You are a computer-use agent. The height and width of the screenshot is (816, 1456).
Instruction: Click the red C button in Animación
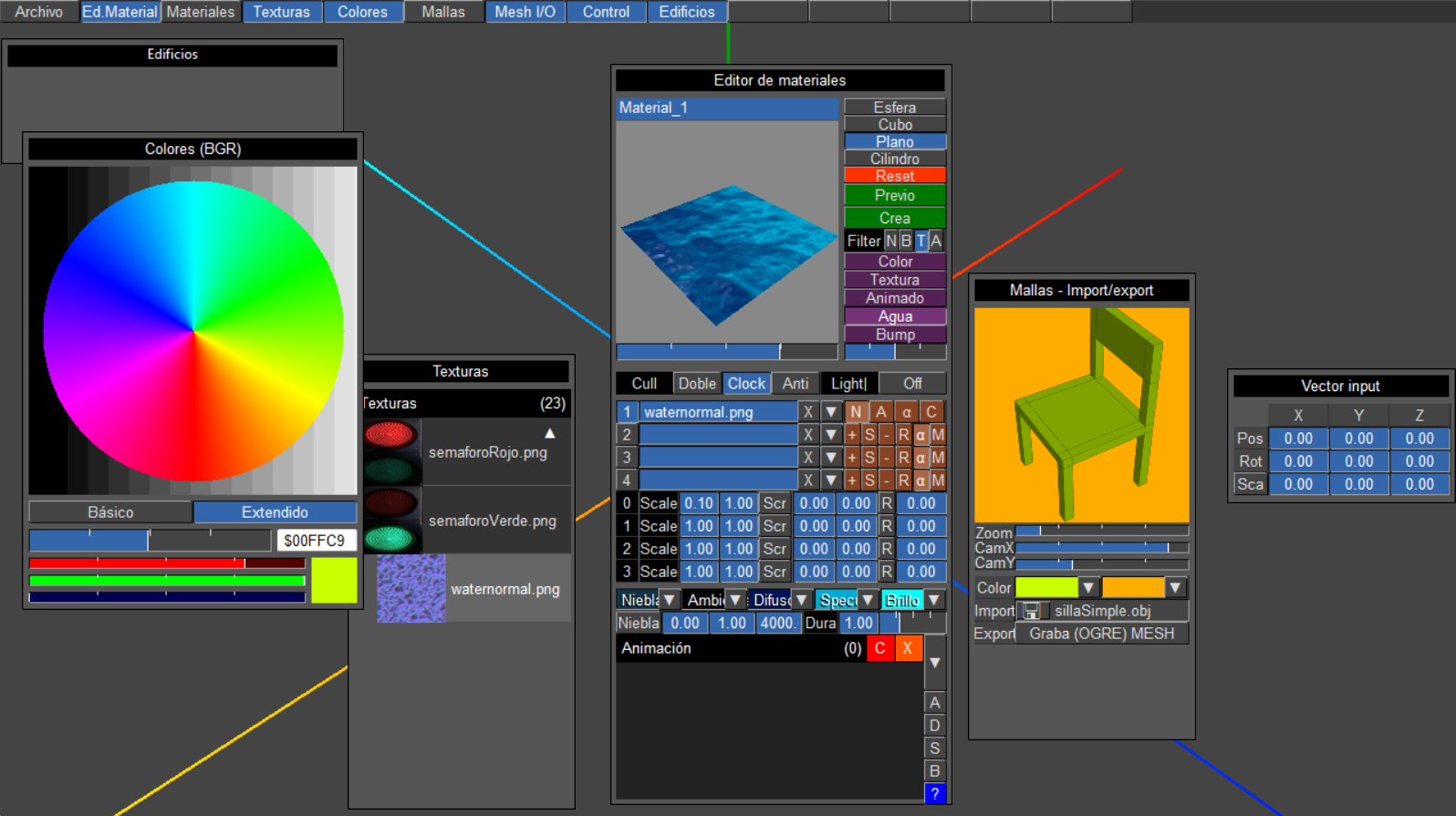click(x=879, y=648)
